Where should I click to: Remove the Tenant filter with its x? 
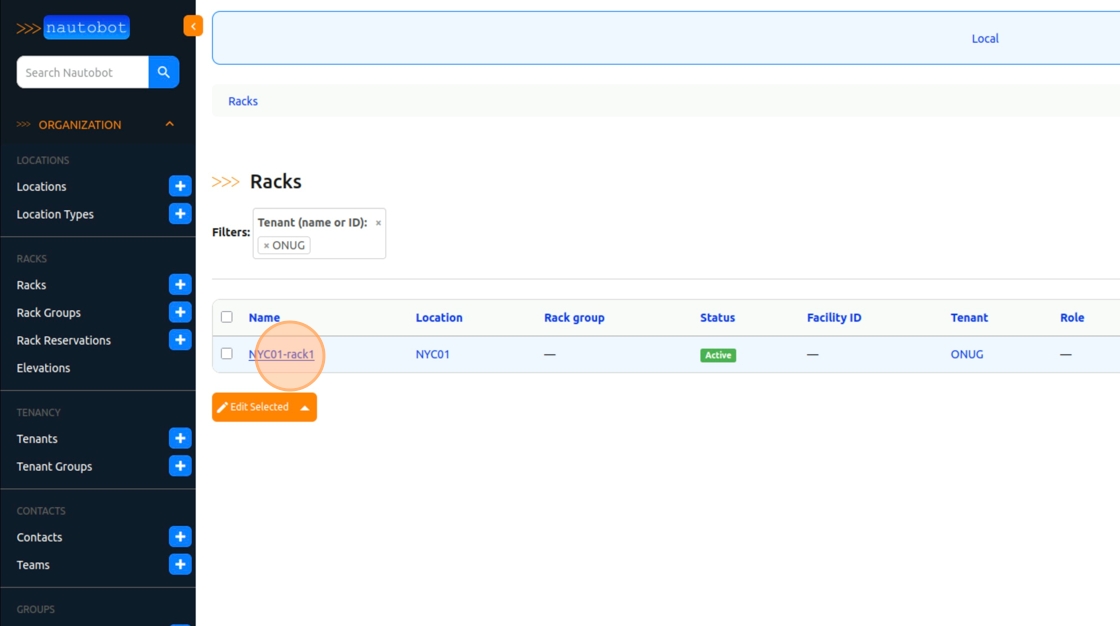pos(378,223)
